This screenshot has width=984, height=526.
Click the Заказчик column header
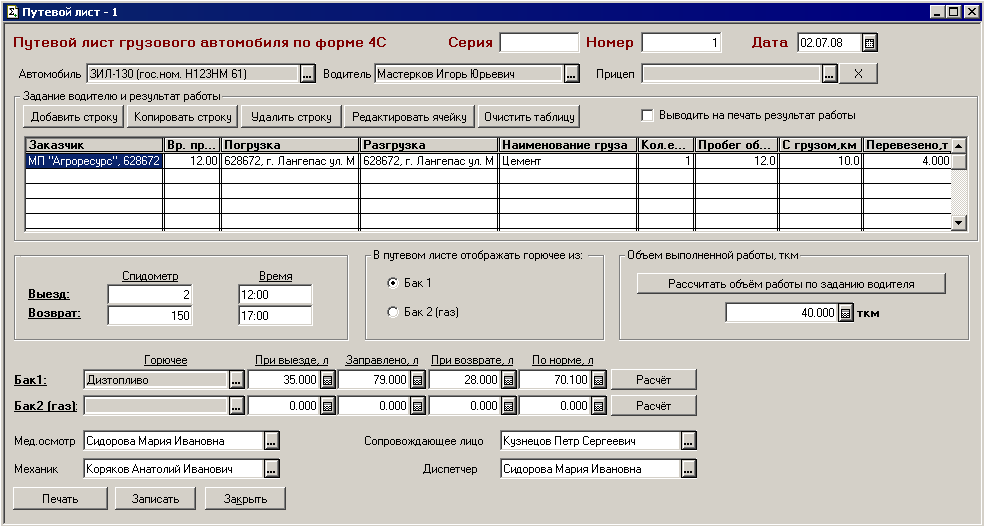pos(94,145)
